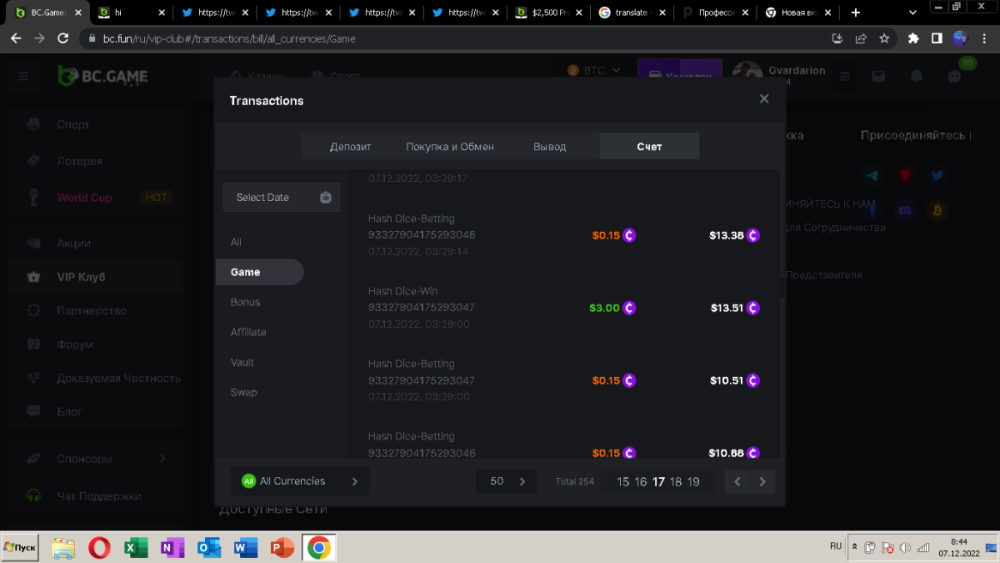The width and height of the screenshot is (1000, 563).
Task: Click the next page arrow in pagination
Action: pyautogui.click(x=763, y=482)
